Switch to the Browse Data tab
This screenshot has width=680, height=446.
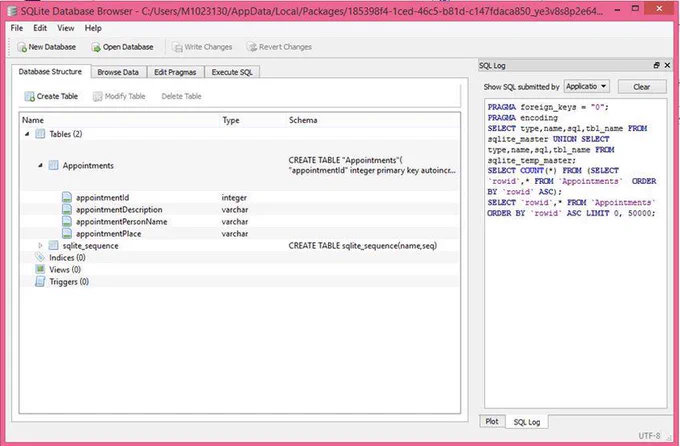pyautogui.click(x=118, y=72)
